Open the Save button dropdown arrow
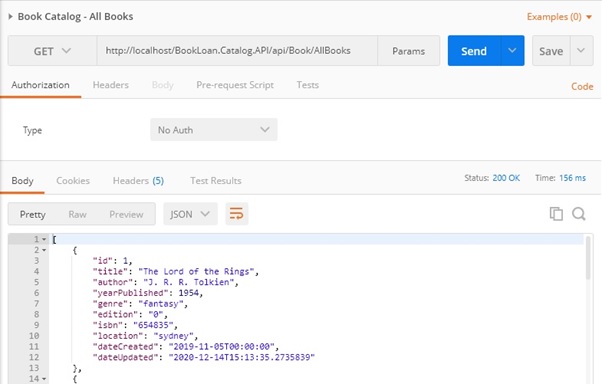The width and height of the screenshot is (602, 384). coord(581,51)
